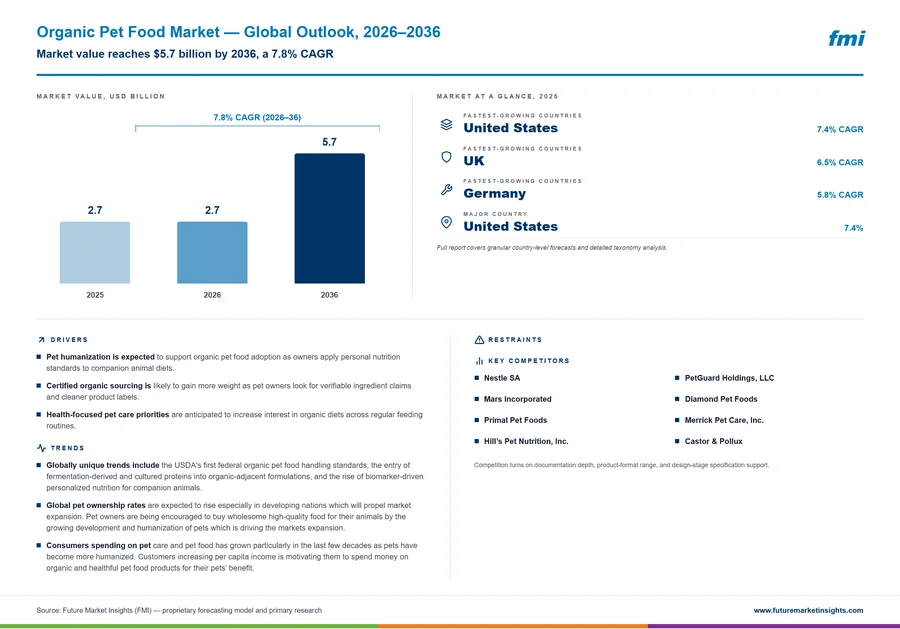Image resolution: width=900 pixels, height=629 pixels.
Task: Click competitor 'Primal Pet Foods'
Action: (x=515, y=420)
